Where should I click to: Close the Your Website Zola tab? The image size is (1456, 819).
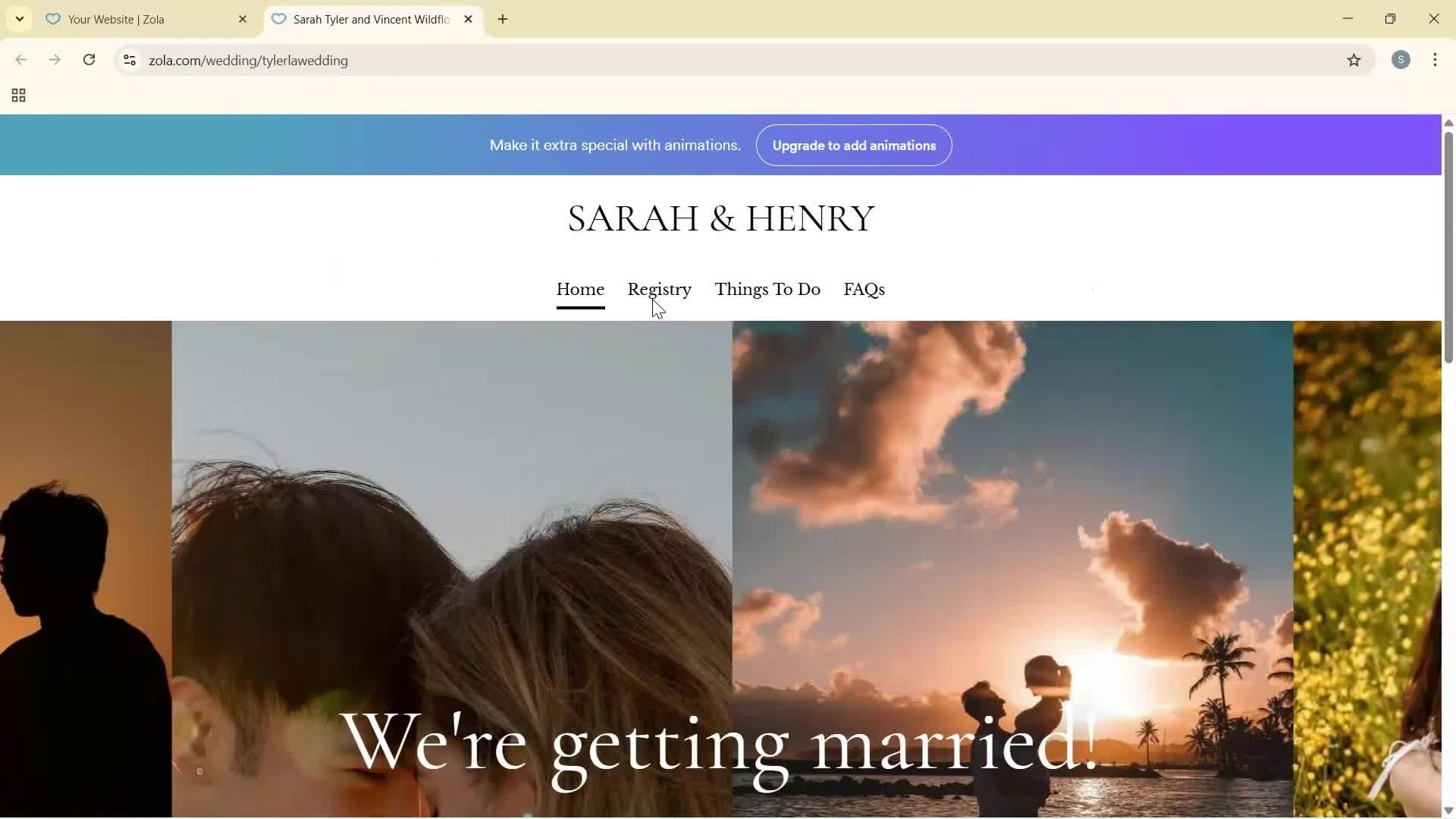pyautogui.click(x=243, y=19)
